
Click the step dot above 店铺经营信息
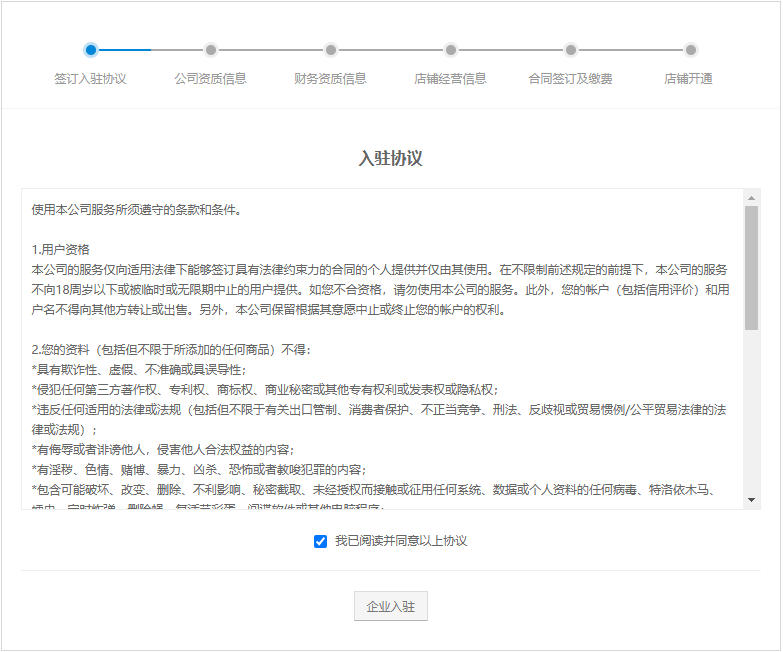tap(451, 50)
